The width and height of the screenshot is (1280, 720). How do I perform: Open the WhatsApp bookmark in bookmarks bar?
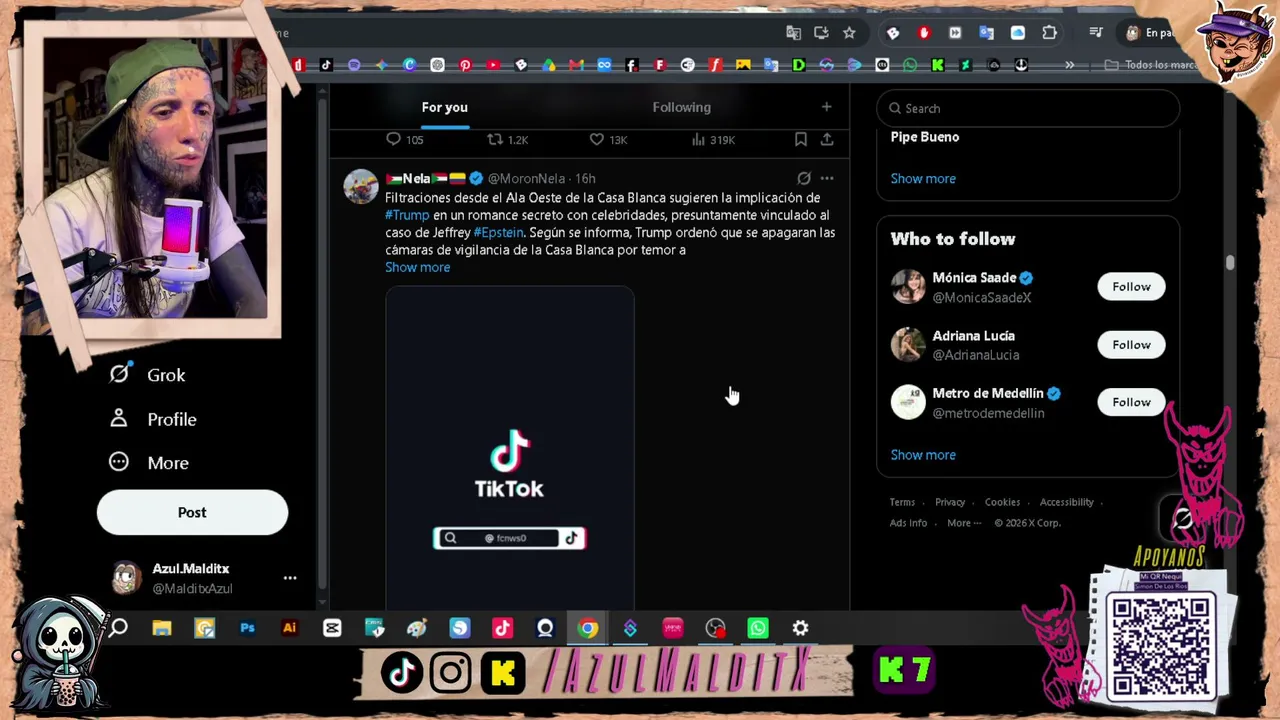(909, 65)
